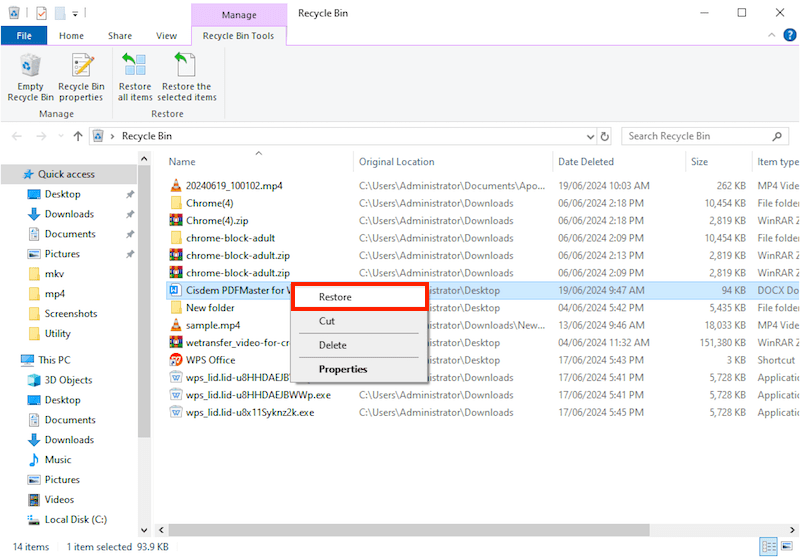This screenshot has width=800, height=557.
Task: Switch to Details view icon in status bar
Action: (768, 546)
